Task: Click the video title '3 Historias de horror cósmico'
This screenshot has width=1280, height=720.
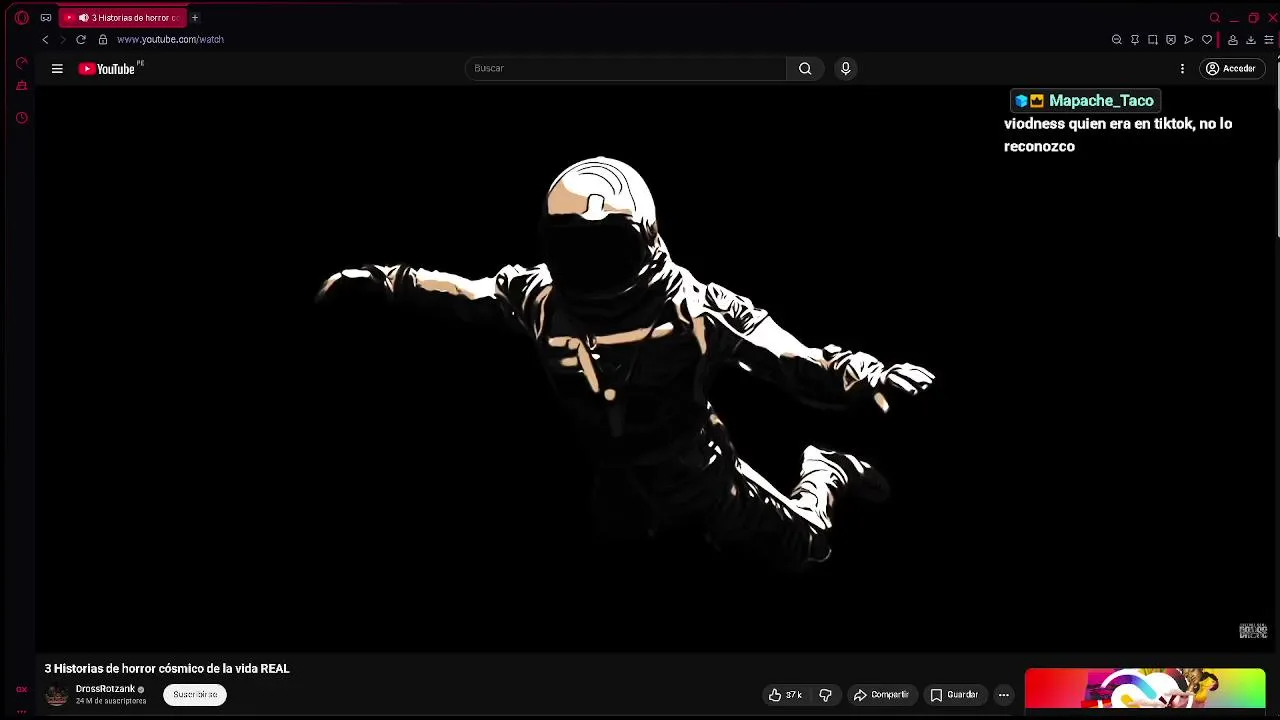Action: pyautogui.click(x=167, y=669)
